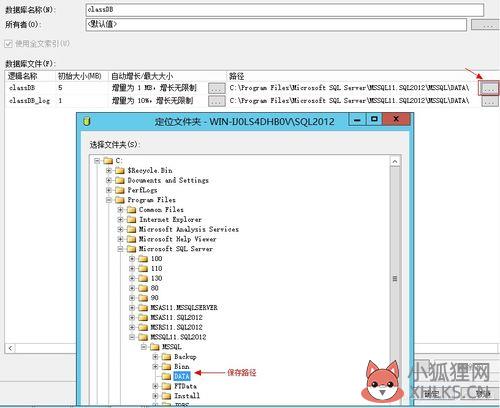Select the FTData folder in tree
Image resolution: width=500 pixels, height=408 pixels.
(x=185, y=386)
